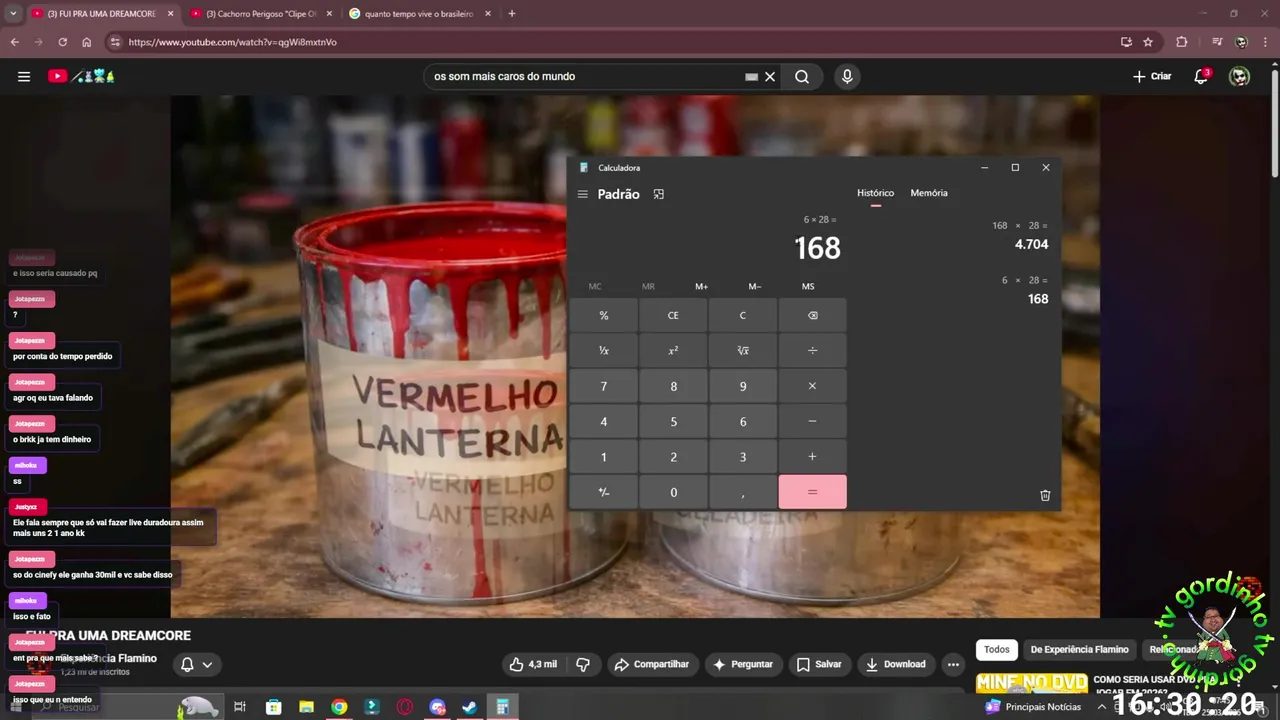Open YouTube notifications bell with badge
Screen dimensions: 1280x720
tap(1201, 76)
